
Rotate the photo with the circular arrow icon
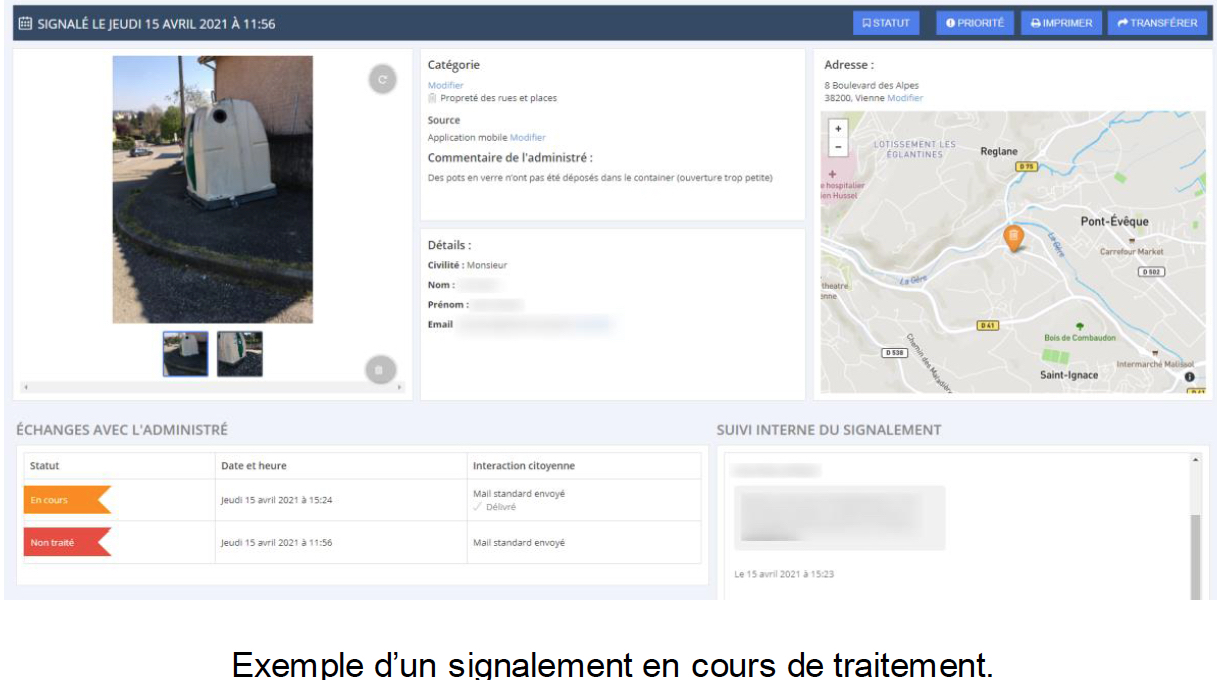click(x=382, y=79)
